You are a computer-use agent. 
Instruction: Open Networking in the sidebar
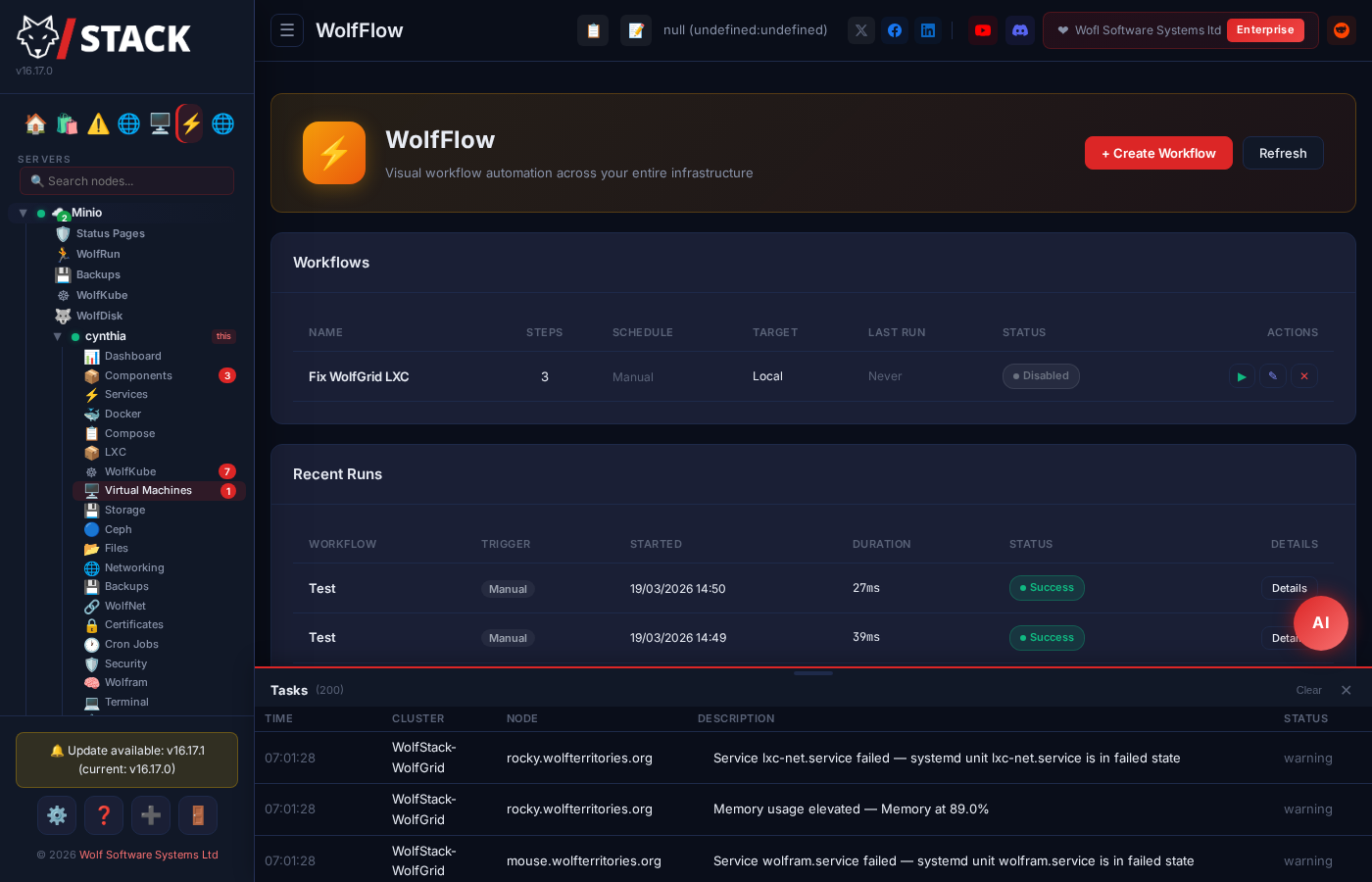pyautogui.click(x=134, y=568)
